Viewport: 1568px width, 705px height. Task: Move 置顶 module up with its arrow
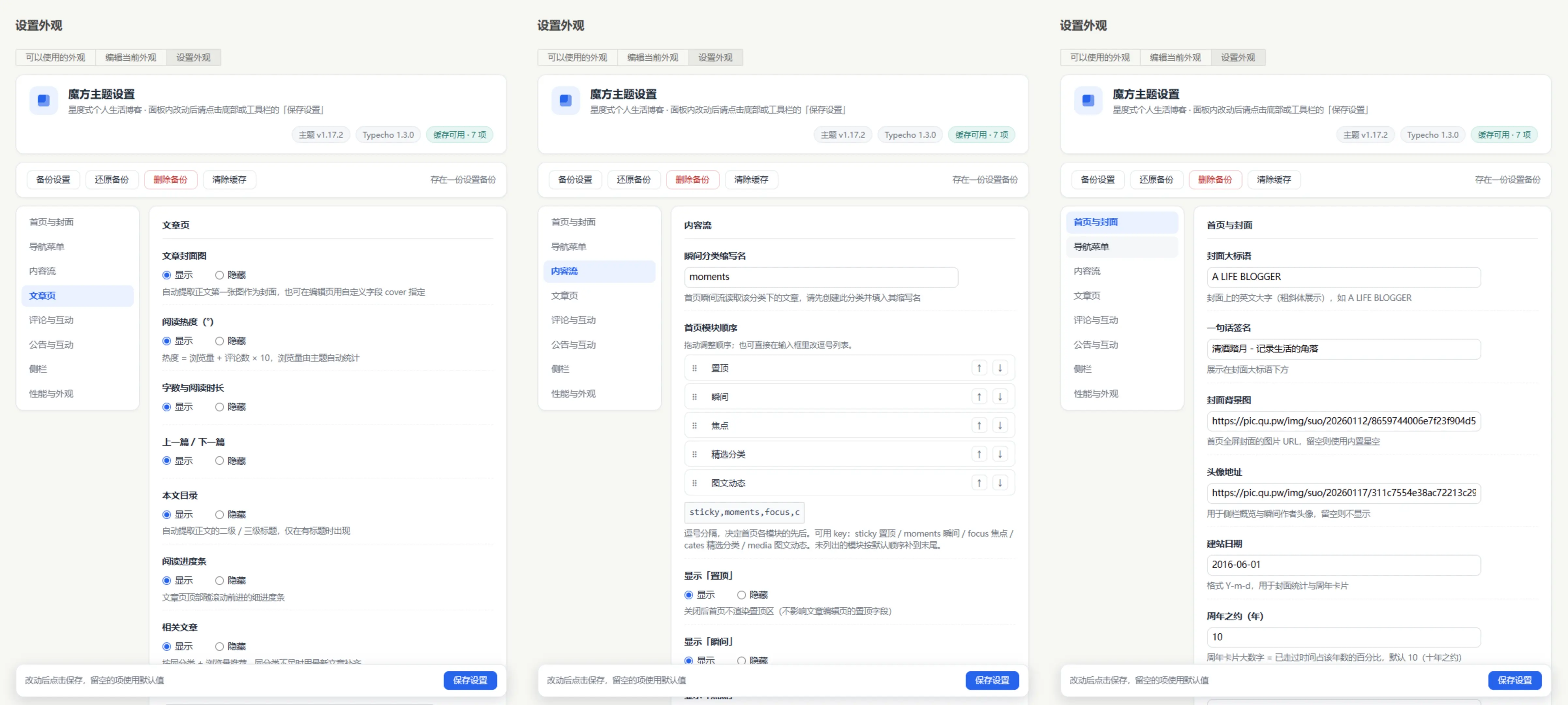tap(979, 368)
